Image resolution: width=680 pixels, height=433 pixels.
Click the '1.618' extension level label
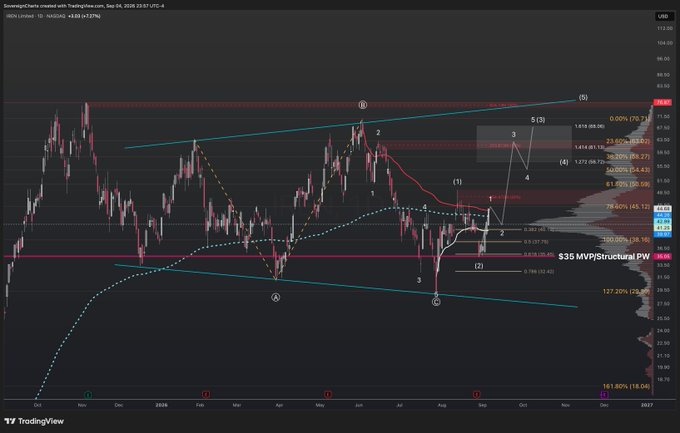point(589,126)
